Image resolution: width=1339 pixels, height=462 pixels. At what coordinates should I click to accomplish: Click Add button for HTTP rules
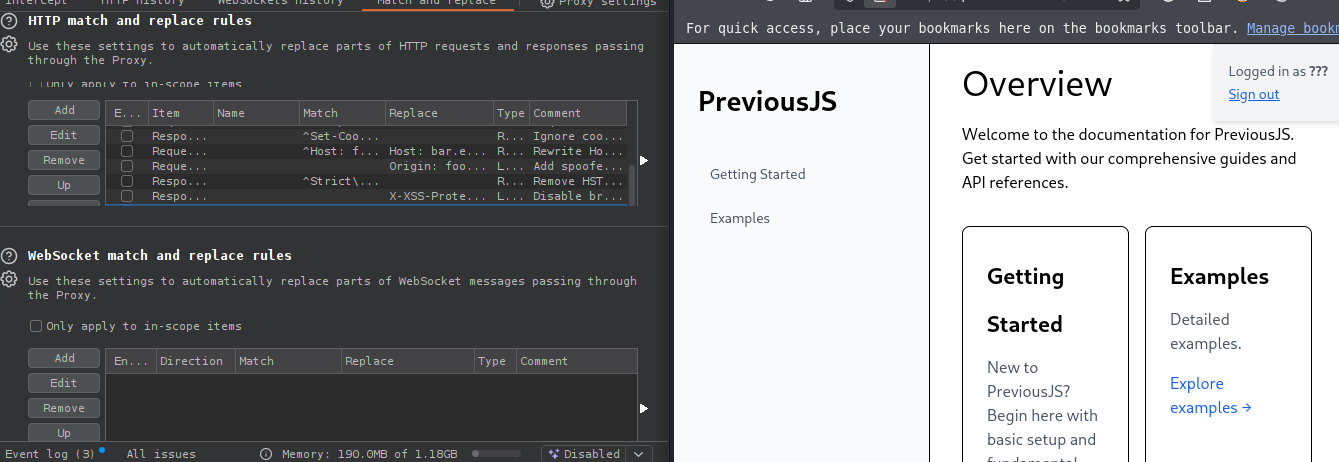(x=64, y=110)
